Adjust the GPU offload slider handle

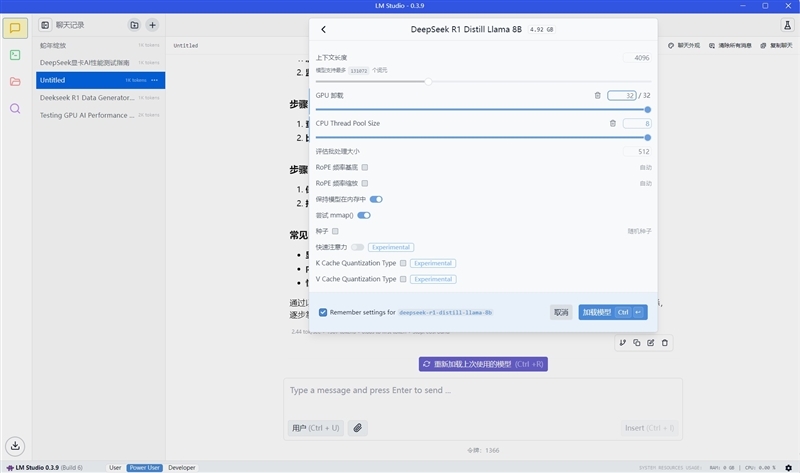click(x=647, y=110)
